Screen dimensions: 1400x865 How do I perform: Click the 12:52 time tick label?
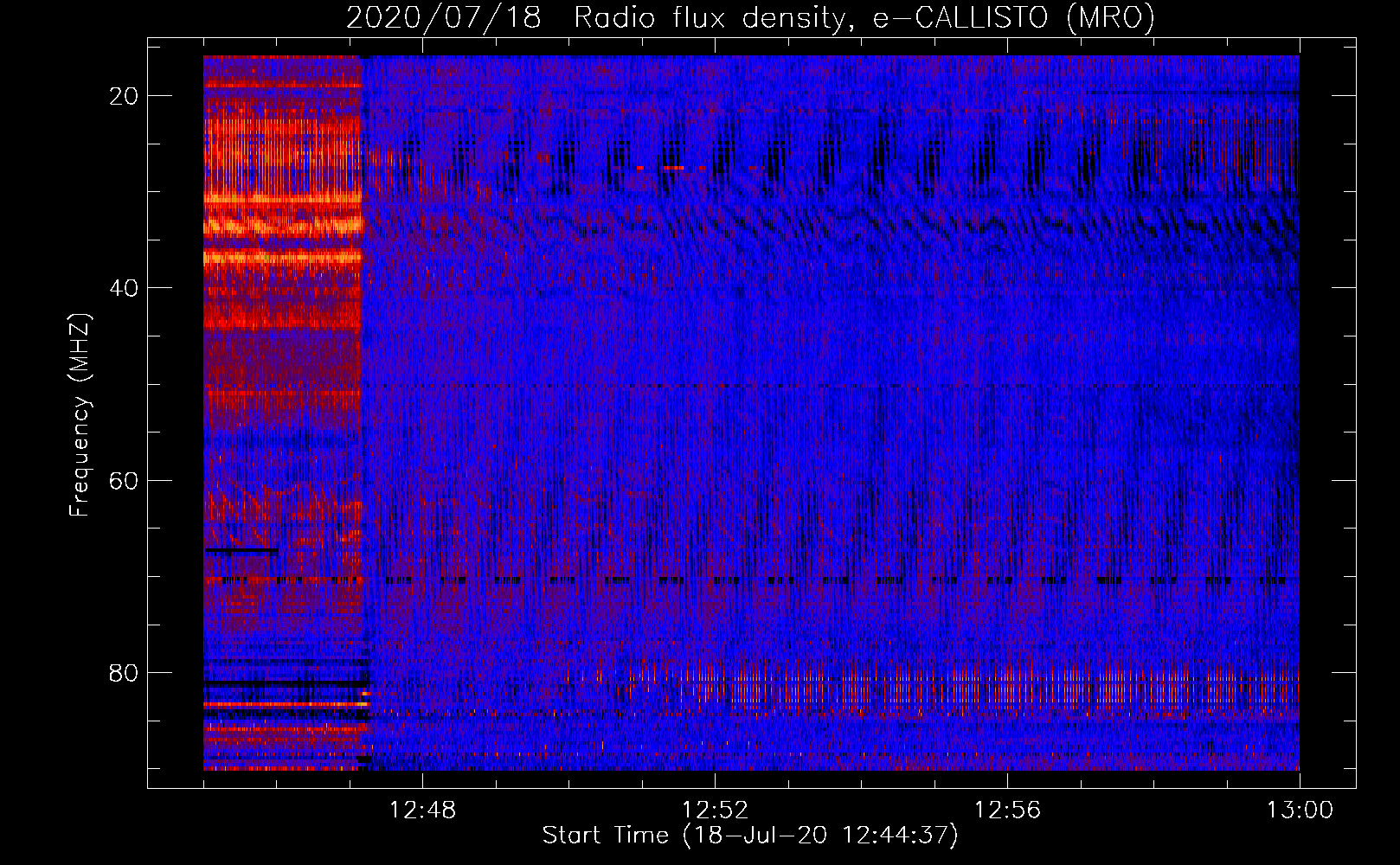pos(715,811)
